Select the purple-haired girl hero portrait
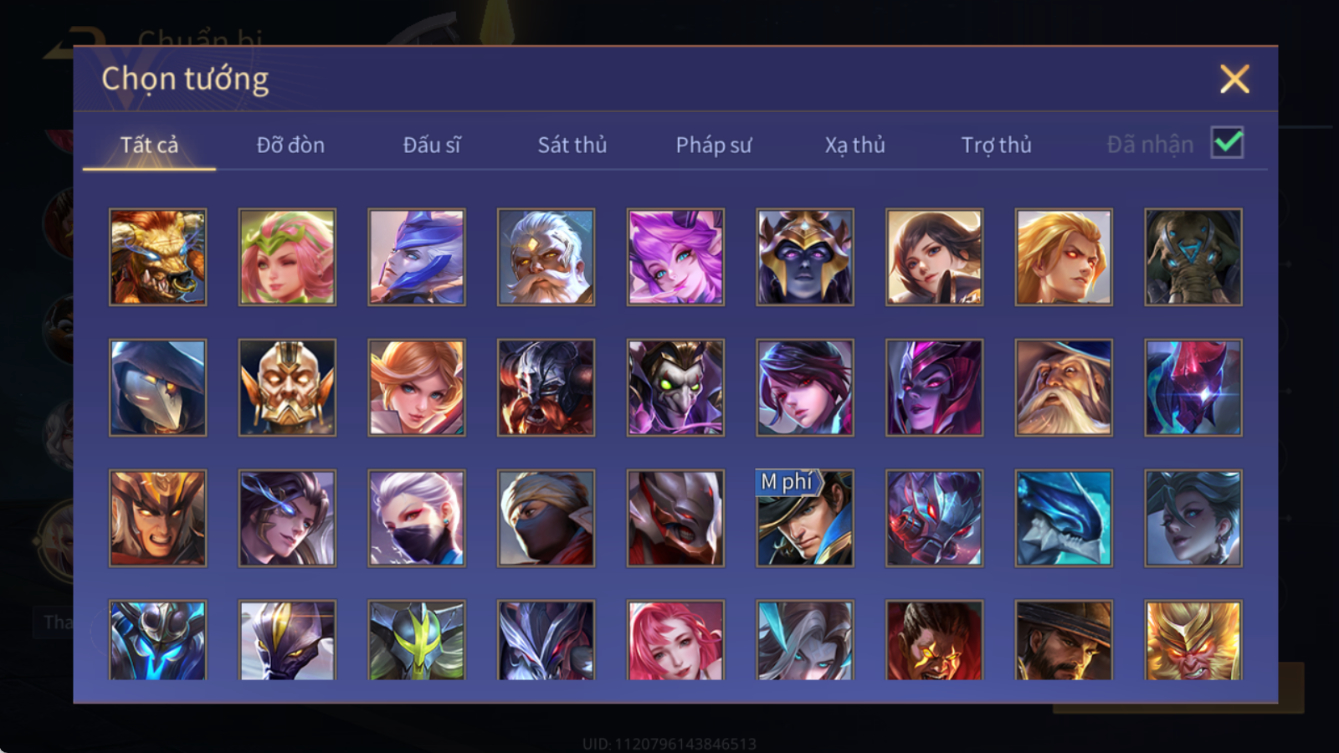 675,257
